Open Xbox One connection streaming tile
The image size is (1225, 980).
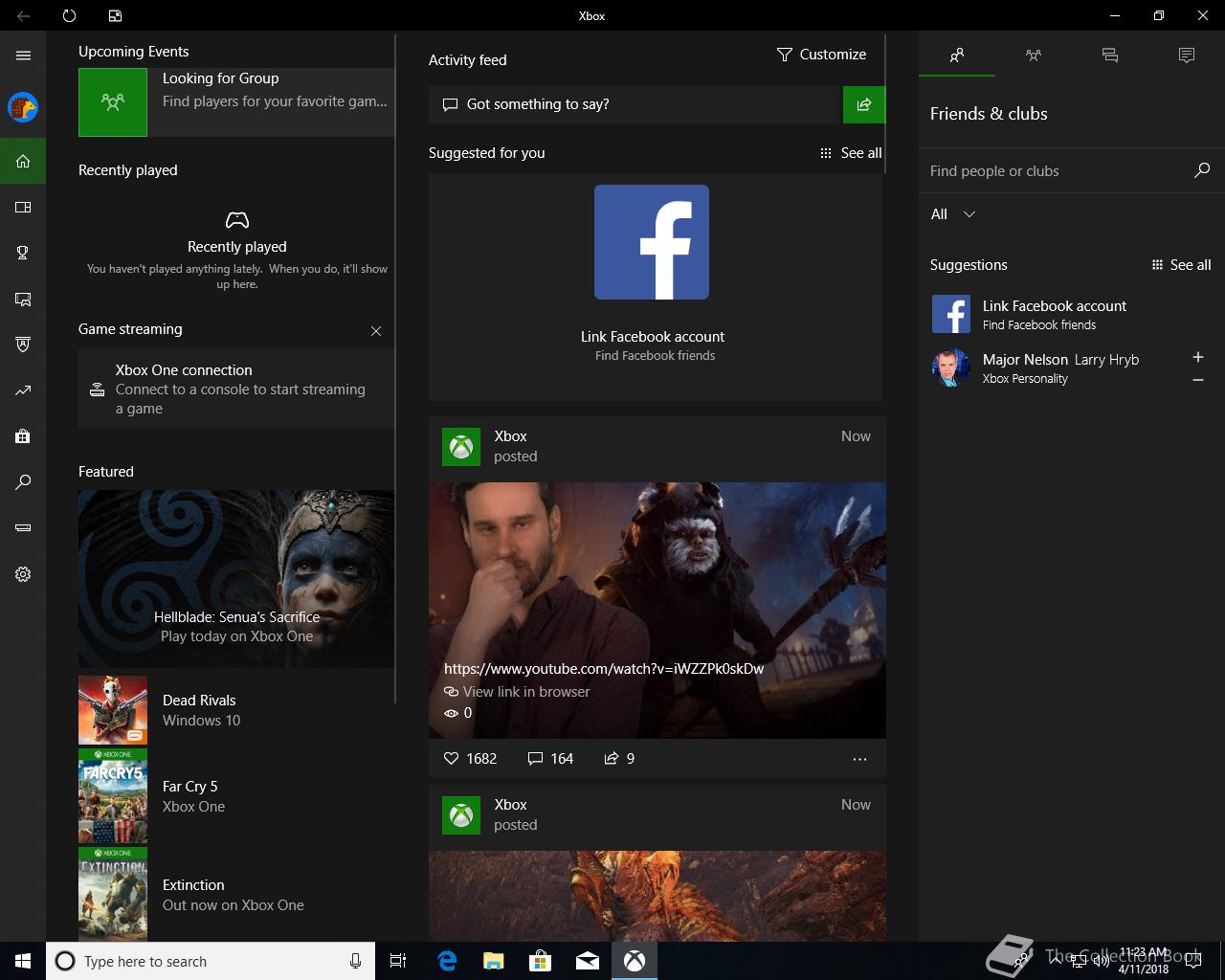pos(236,389)
